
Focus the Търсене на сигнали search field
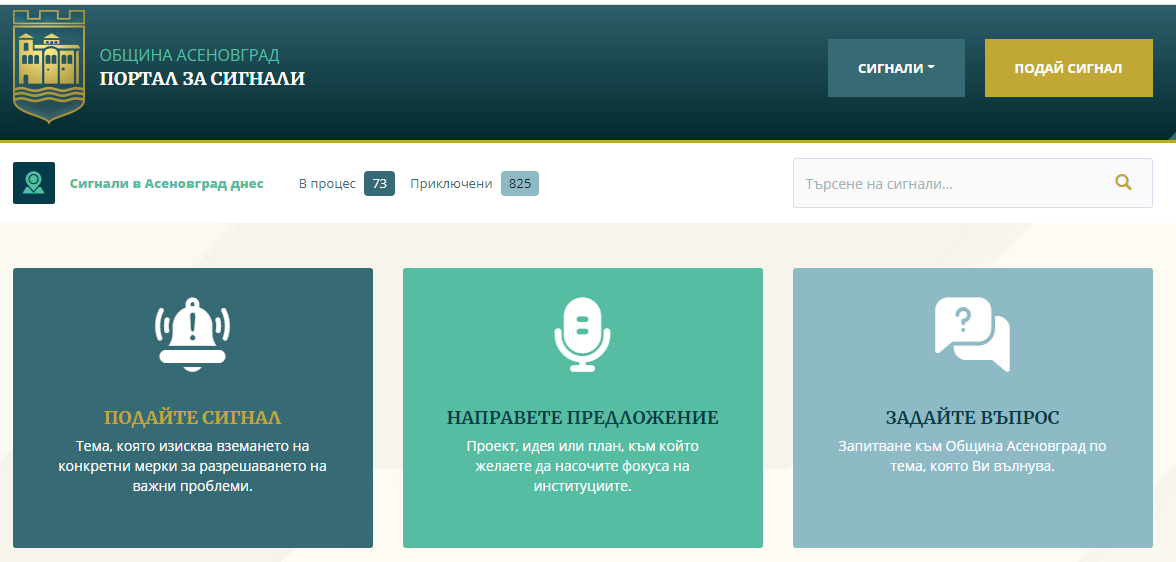(x=972, y=183)
